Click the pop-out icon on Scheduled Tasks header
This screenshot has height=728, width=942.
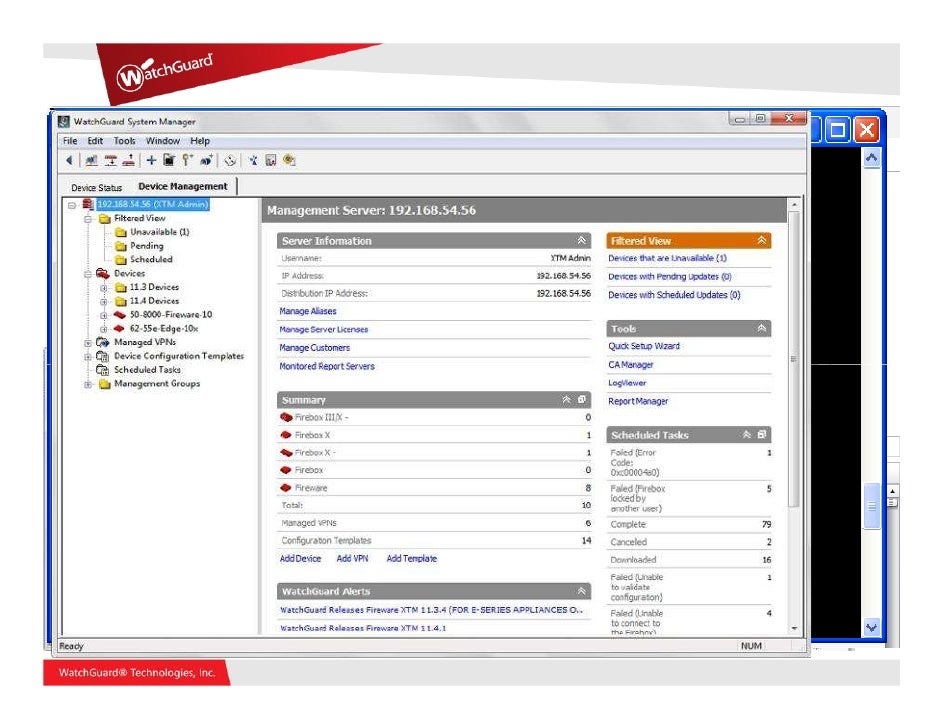[762, 434]
